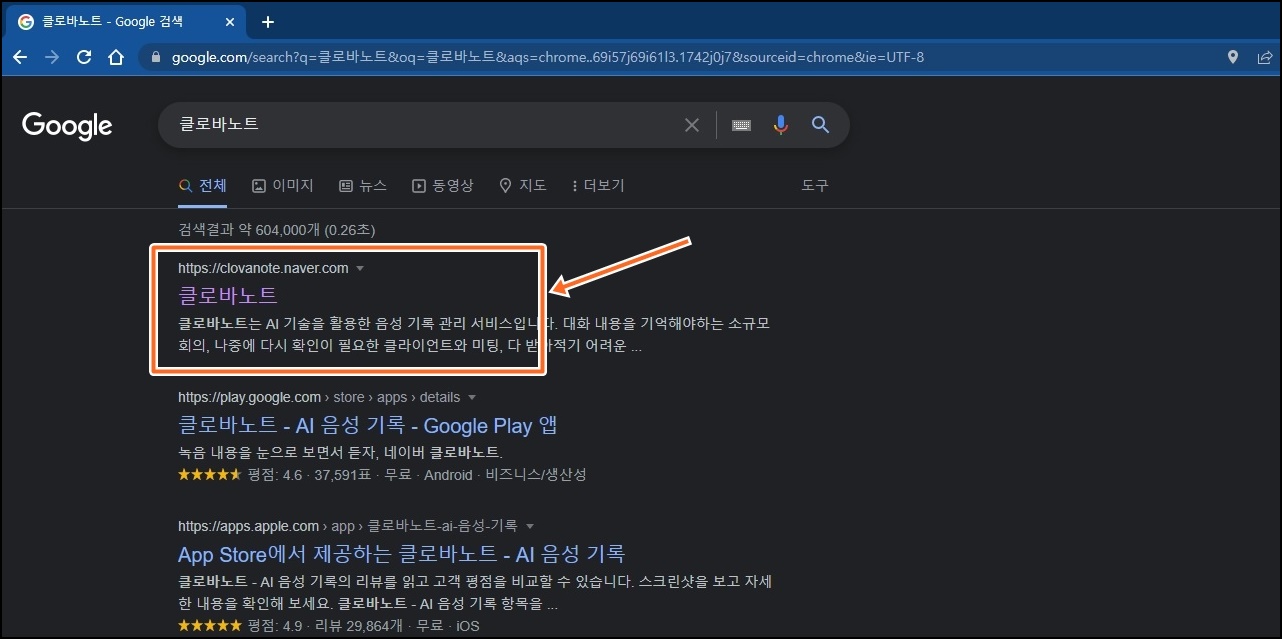Screen dimensions: 1282x639
Task: Start voice search with microphone
Action: point(781,125)
